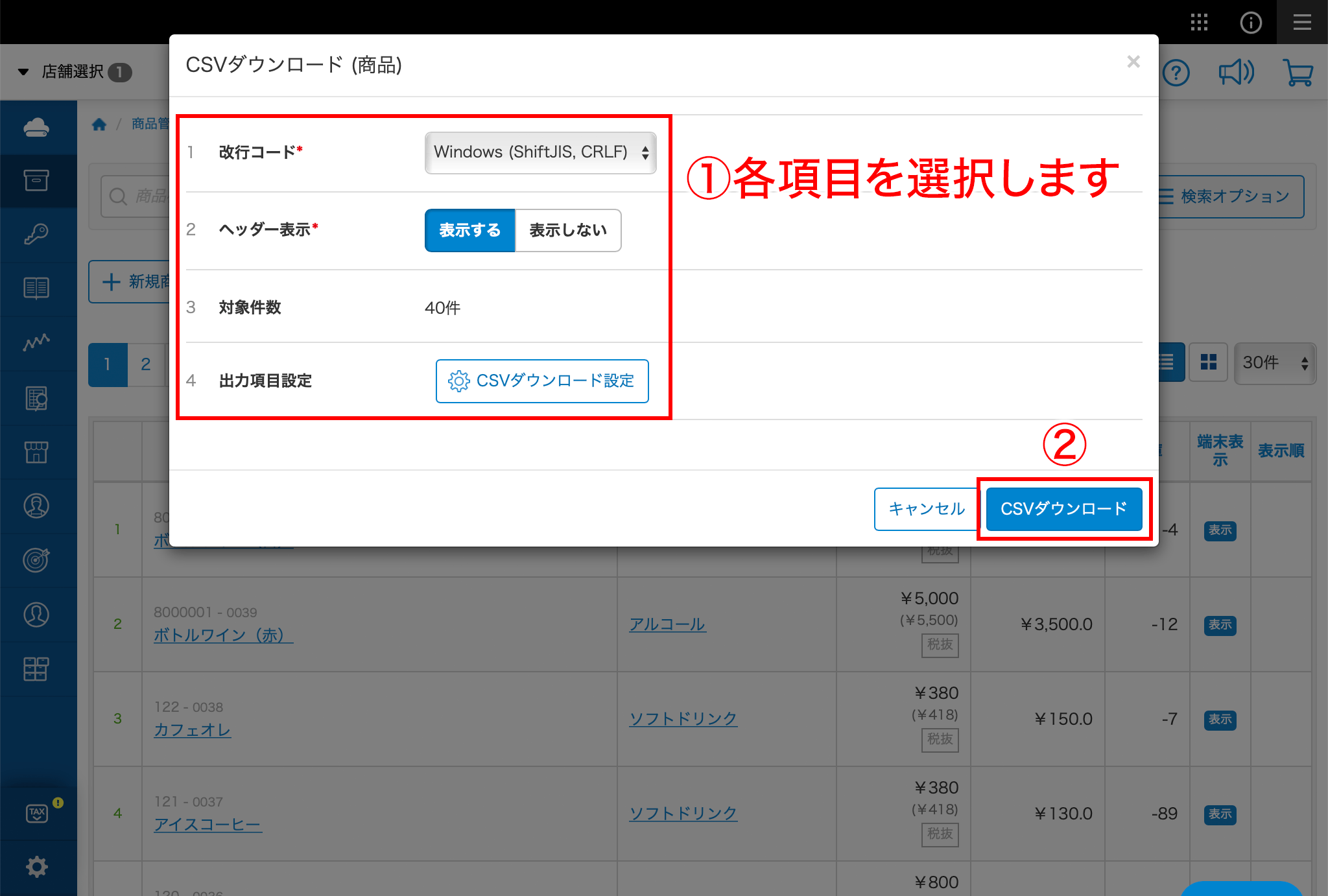Image resolution: width=1328 pixels, height=896 pixels.
Task: Open the 30件 items-per-page dropdown
Action: tap(1274, 363)
